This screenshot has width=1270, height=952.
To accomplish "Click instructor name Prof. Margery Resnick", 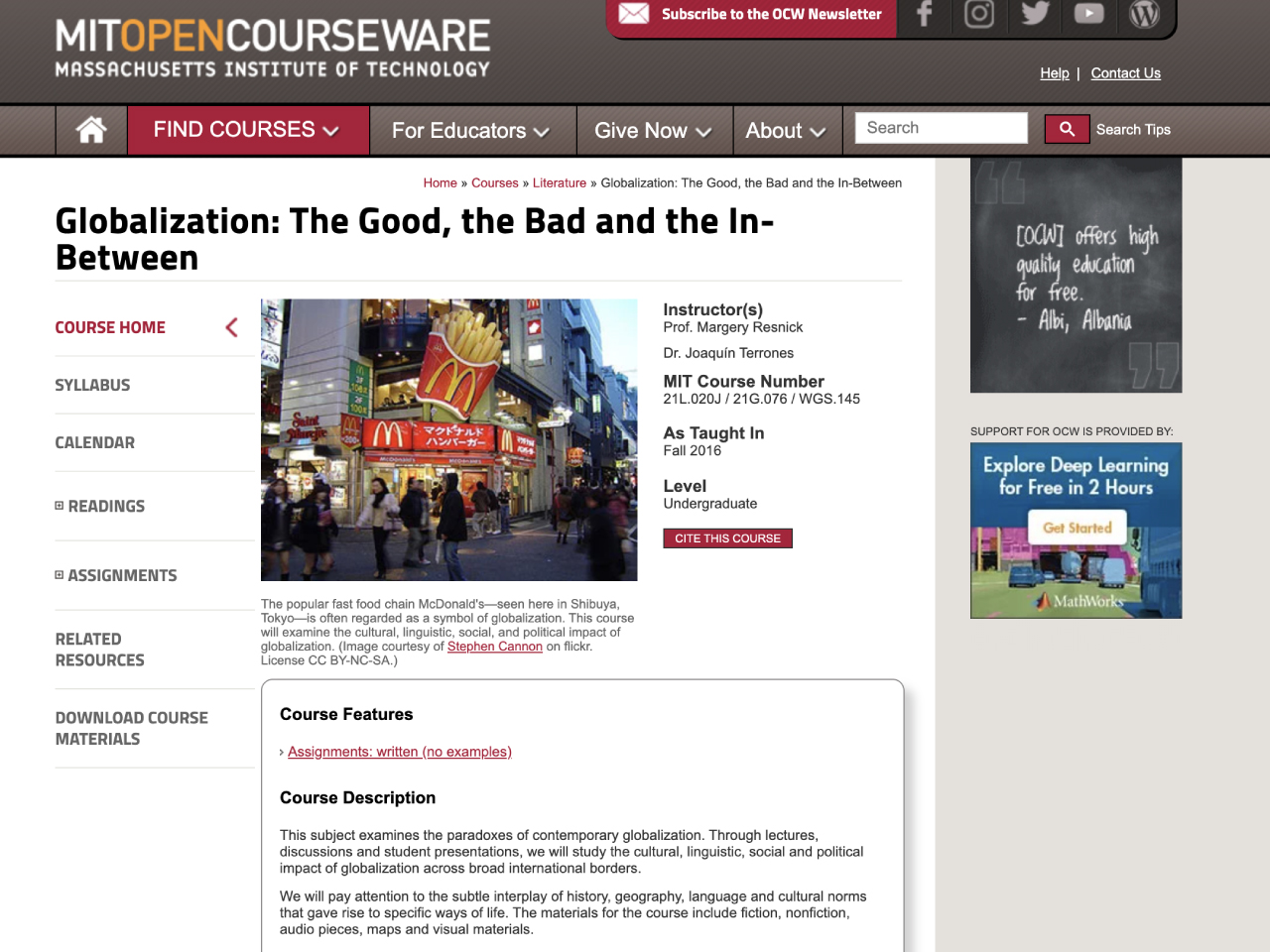I will click(x=733, y=327).
